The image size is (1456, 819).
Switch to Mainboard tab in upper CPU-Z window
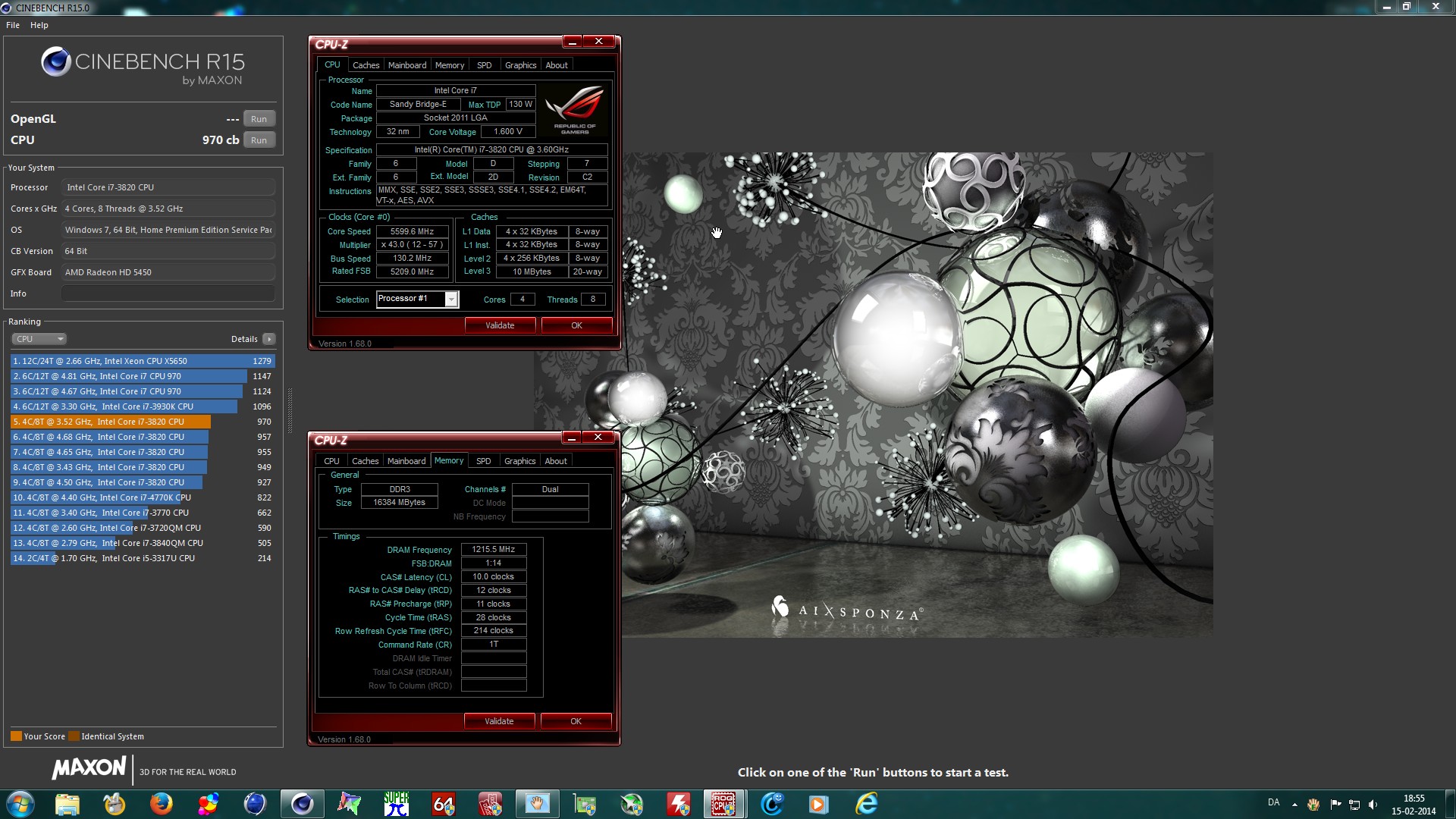pos(407,65)
